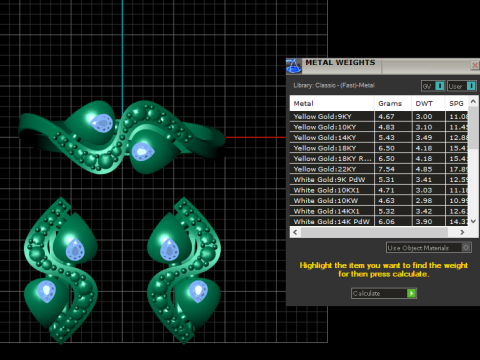Select the White Gold:14K PdW row

[379, 221]
